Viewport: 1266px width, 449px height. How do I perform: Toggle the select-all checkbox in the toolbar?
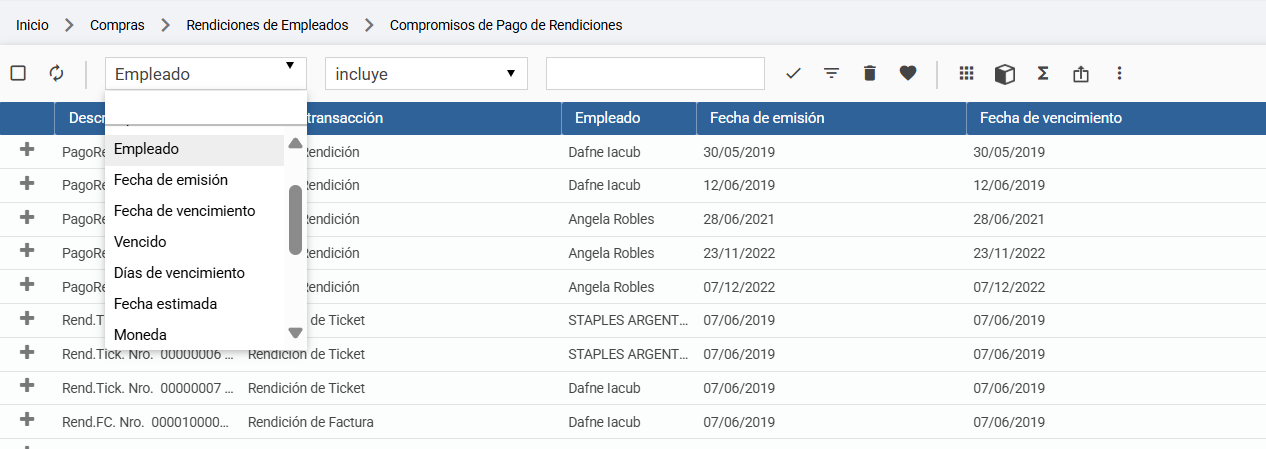pos(18,73)
